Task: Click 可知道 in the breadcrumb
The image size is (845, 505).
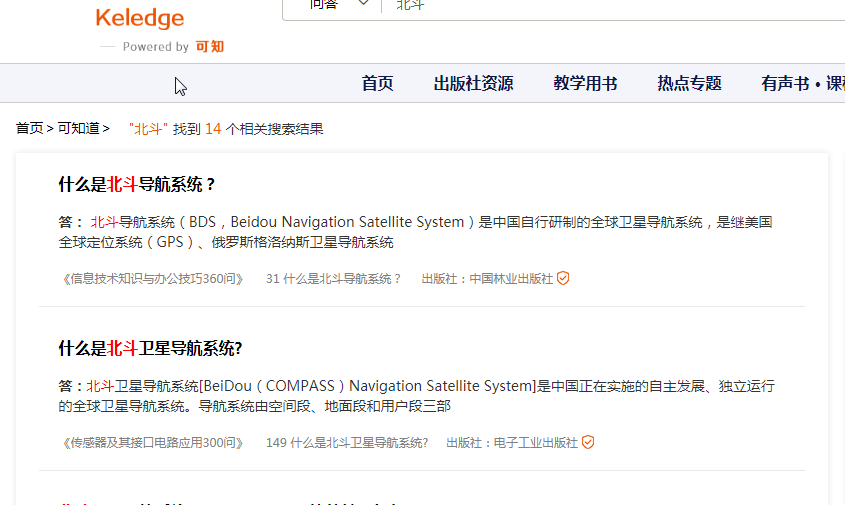Action: pyautogui.click(x=78, y=129)
